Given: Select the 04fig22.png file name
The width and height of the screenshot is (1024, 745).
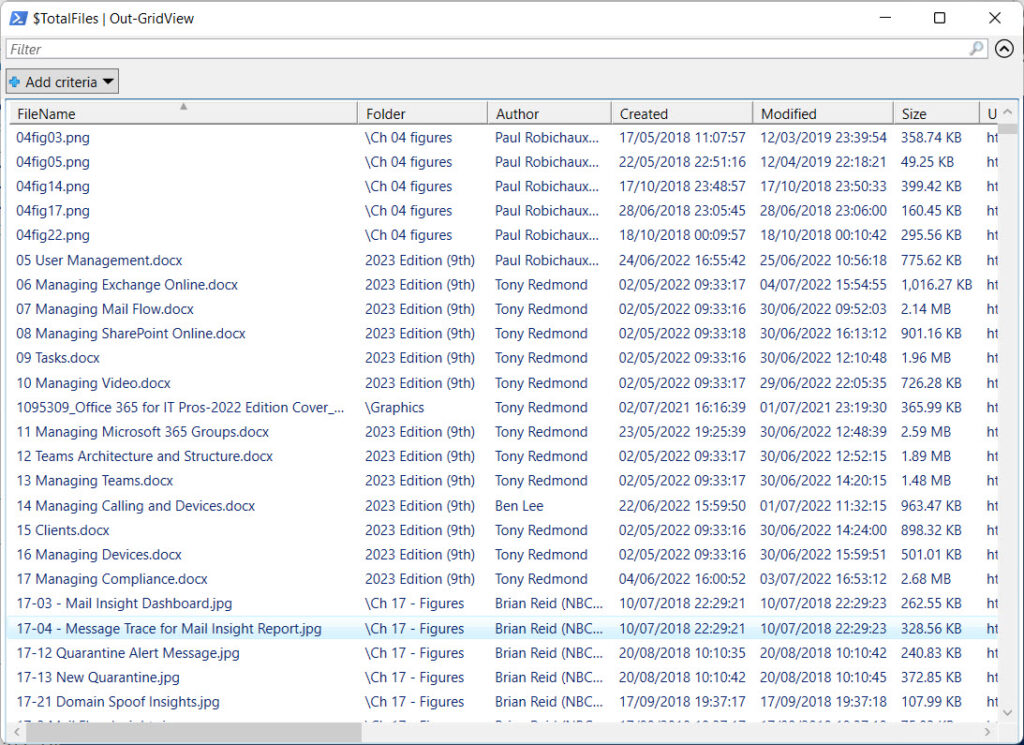Looking at the screenshot, I should pyautogui.click(x=53, y=235).
